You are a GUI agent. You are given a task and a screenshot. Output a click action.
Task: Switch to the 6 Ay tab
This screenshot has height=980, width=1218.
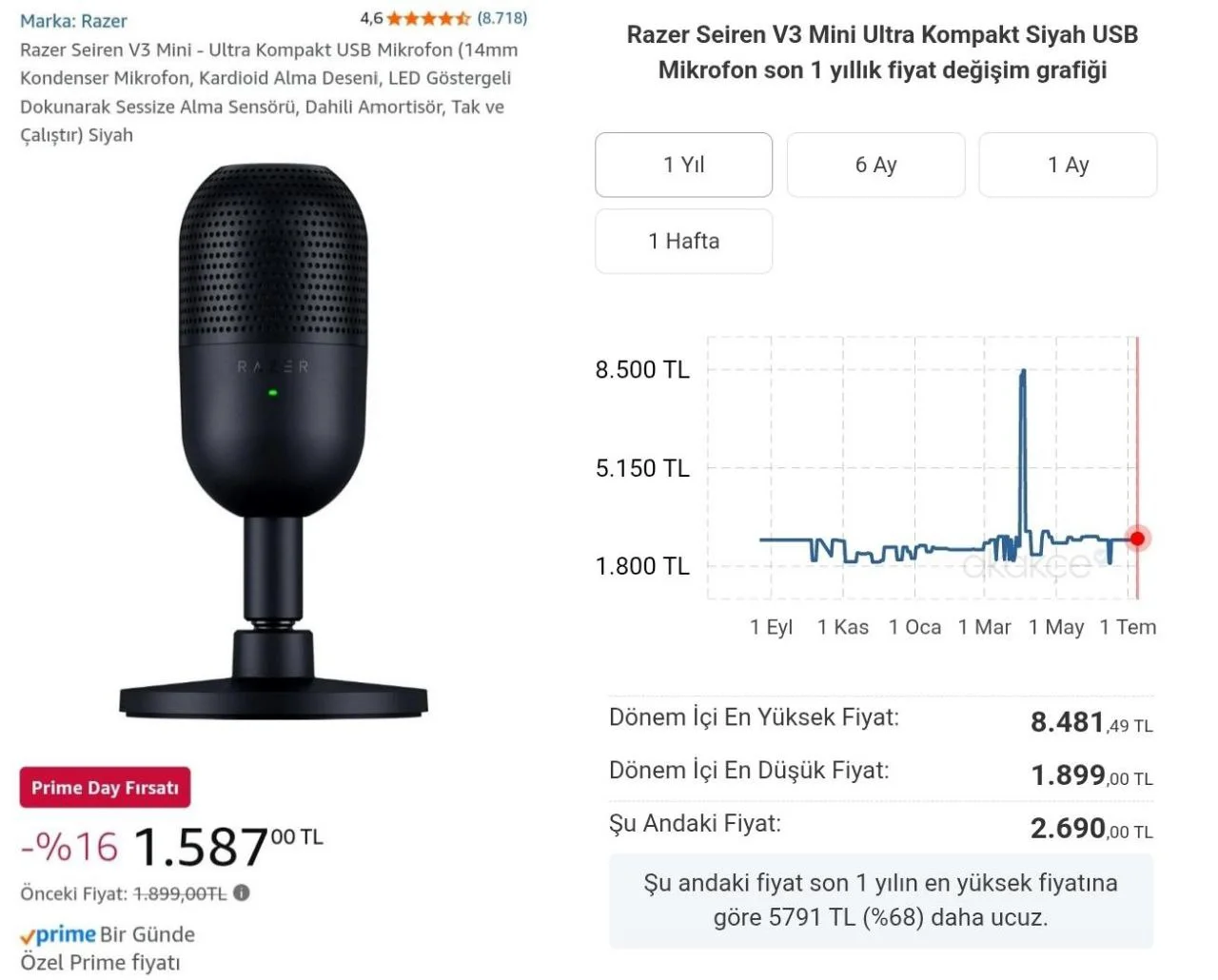point(875,165)
